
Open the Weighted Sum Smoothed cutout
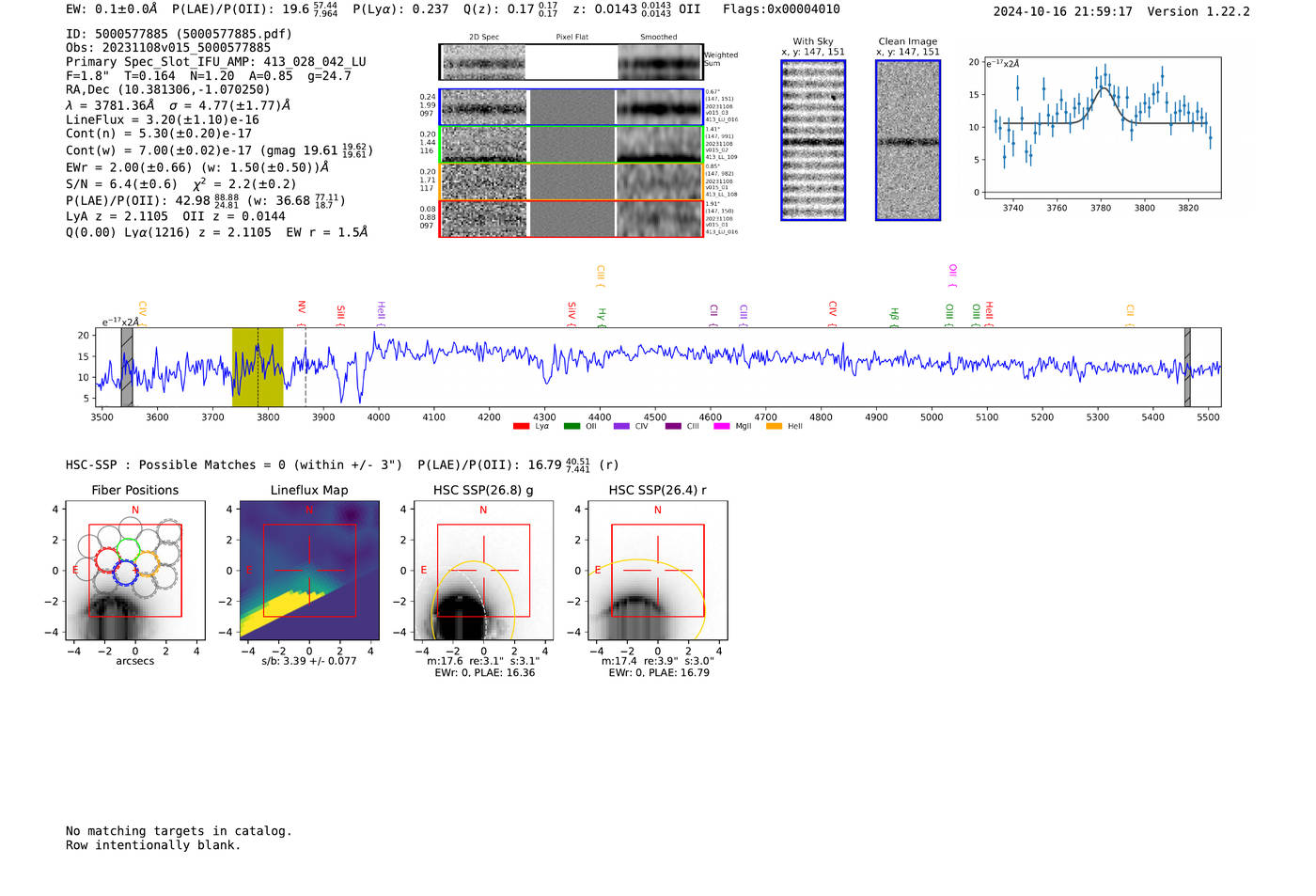coord(660,62)
